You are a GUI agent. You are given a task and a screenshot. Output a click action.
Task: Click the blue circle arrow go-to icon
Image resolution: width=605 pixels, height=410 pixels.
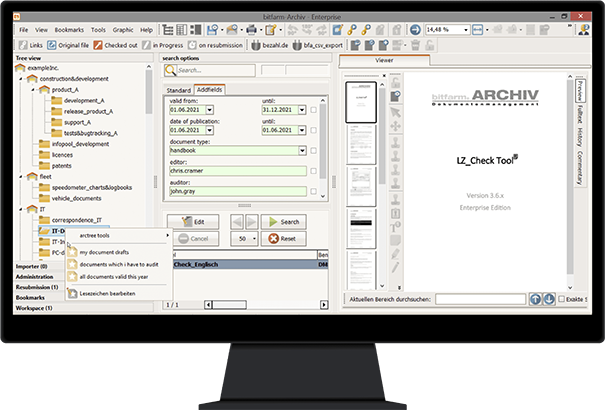coord(415,30)
